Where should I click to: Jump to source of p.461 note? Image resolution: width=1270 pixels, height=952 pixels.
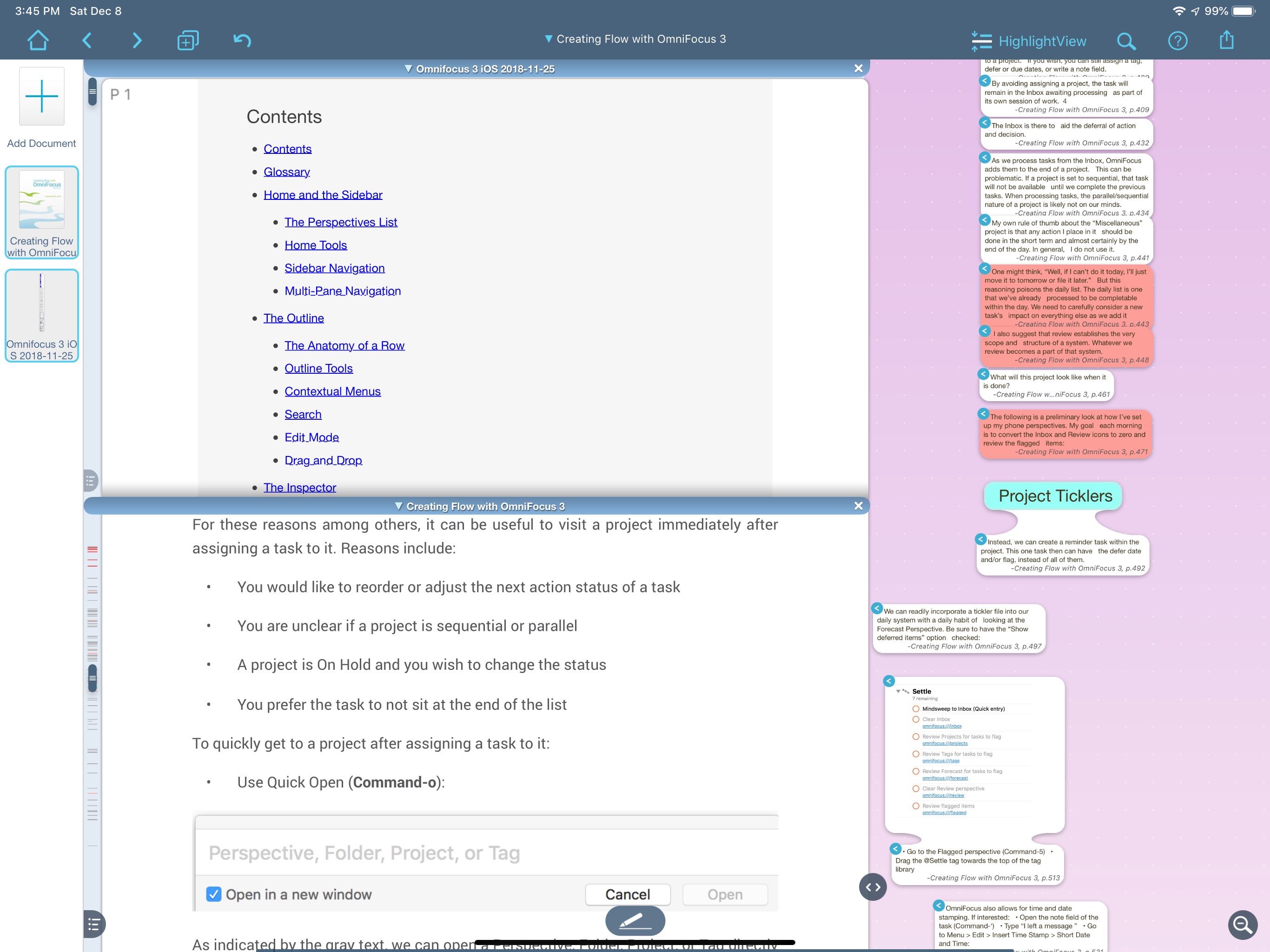[x=983, y=374]
